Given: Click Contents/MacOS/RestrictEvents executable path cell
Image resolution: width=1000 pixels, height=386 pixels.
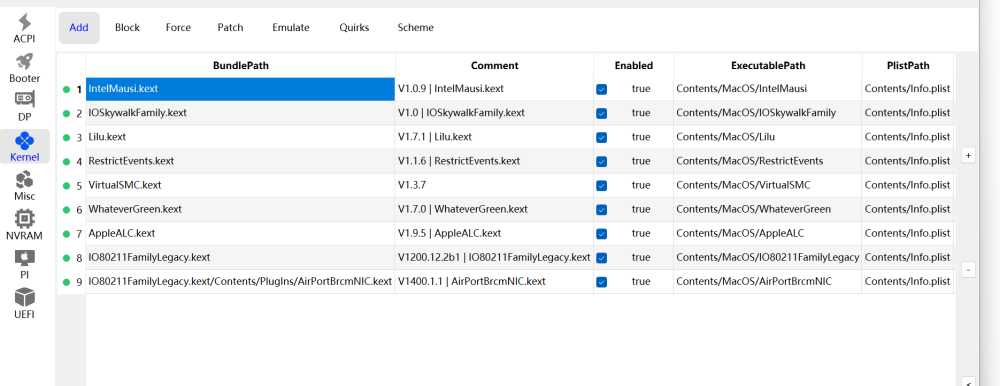Looking at the screenshot, I should tap(768, 161).
